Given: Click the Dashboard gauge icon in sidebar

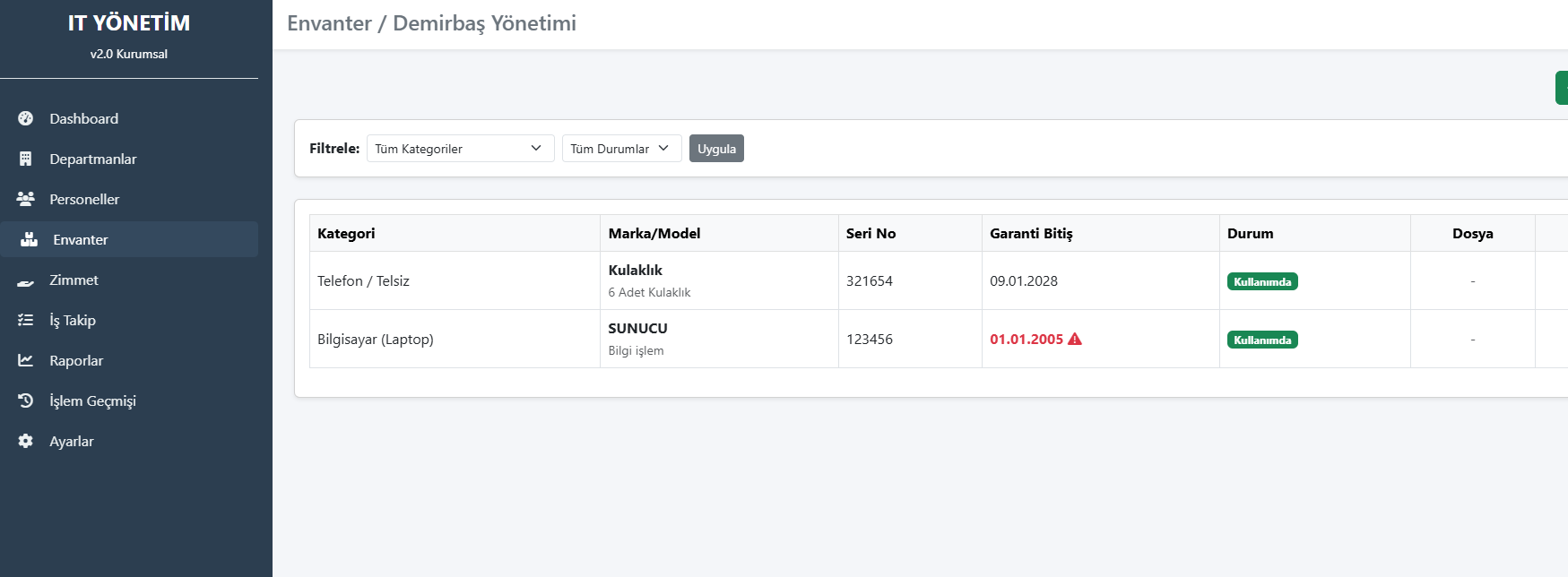Looking at the screenshot, I should (x=26, y=118).
